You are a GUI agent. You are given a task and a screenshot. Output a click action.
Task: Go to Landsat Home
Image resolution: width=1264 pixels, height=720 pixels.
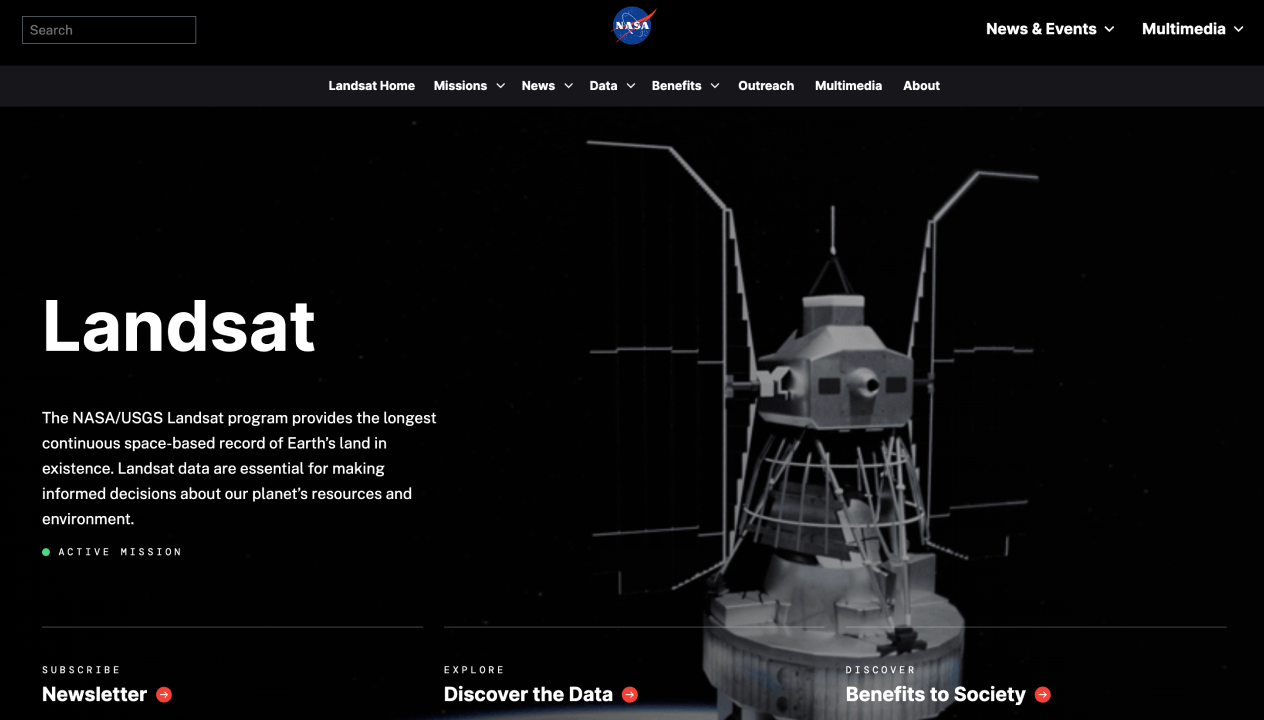(x=371, y=86)
